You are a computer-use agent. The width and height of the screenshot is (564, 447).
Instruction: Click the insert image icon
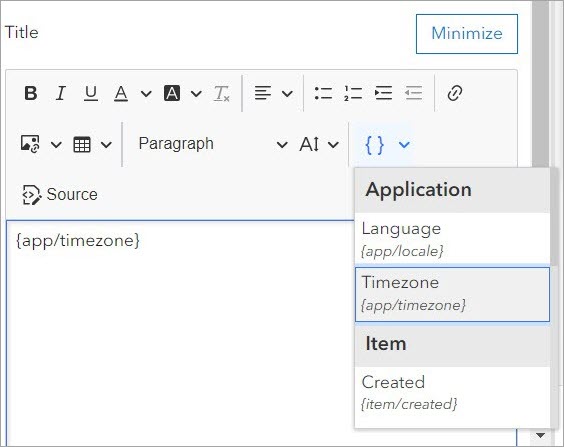(x=30, y=145)
